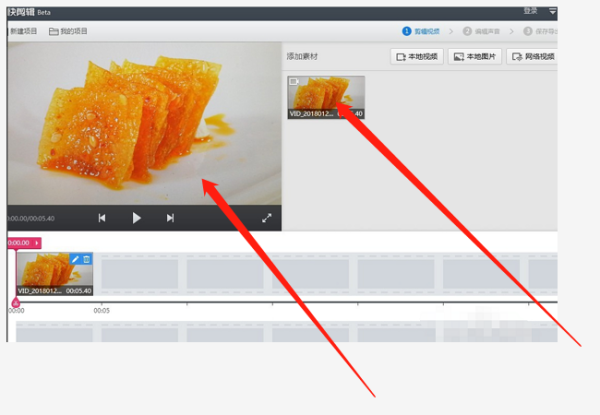This screenshot has width=600, height=415.
Task: Open My Projects (我的项目)
Action: click(68, 31)
